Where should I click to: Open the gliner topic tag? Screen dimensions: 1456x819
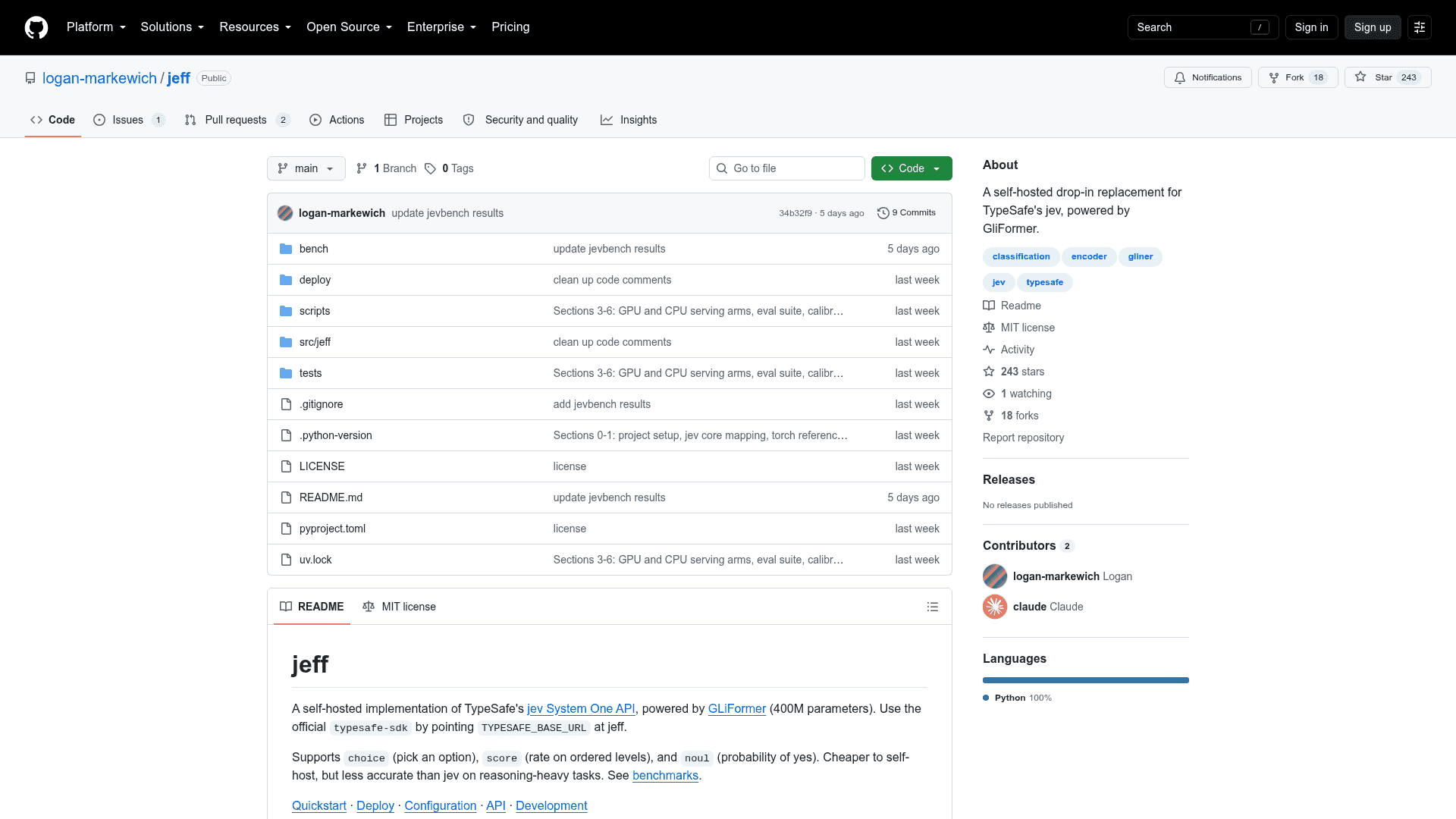tap(1141, 256)
